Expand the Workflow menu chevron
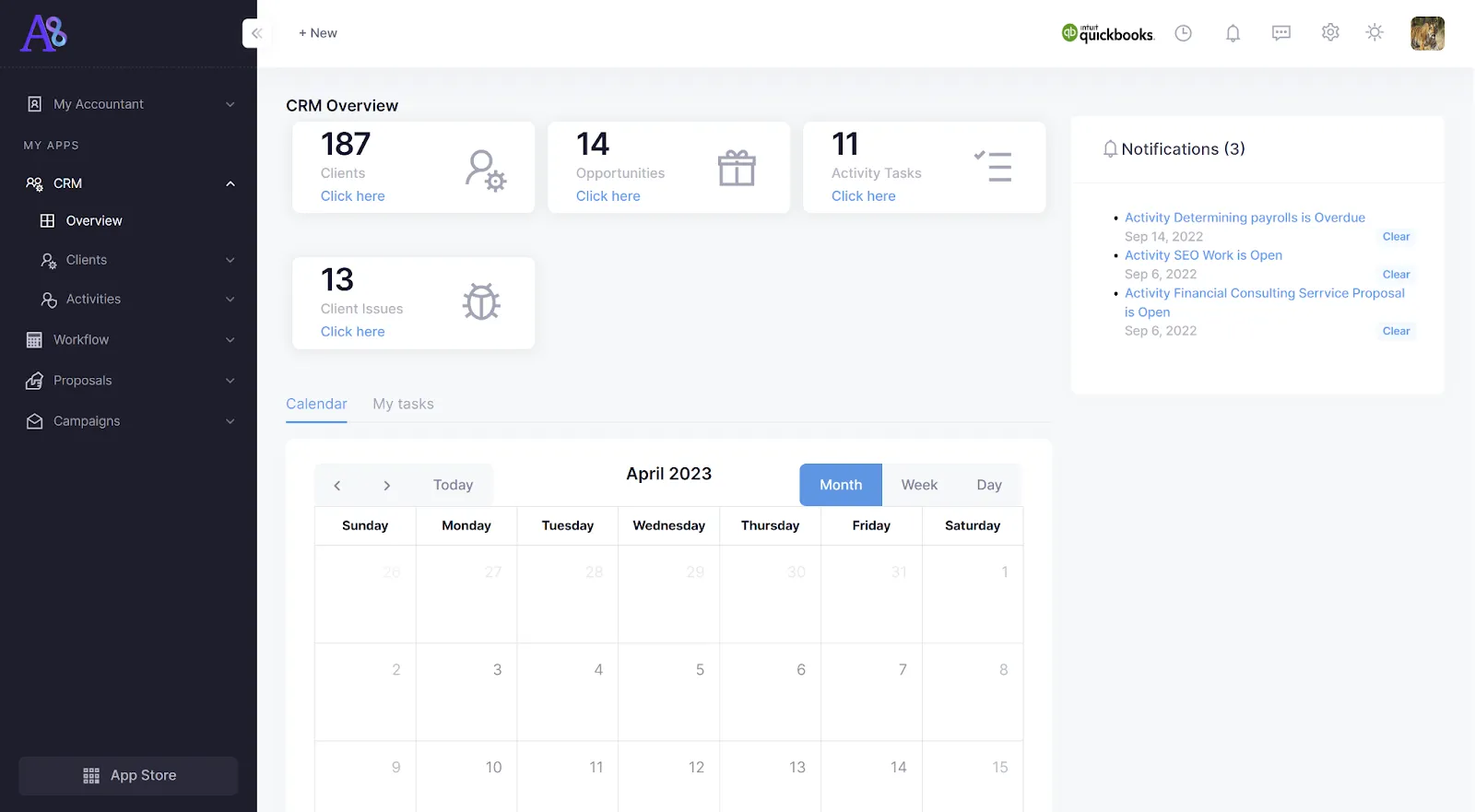Viewport: 1475px width, 812px height. coord(230,339)
